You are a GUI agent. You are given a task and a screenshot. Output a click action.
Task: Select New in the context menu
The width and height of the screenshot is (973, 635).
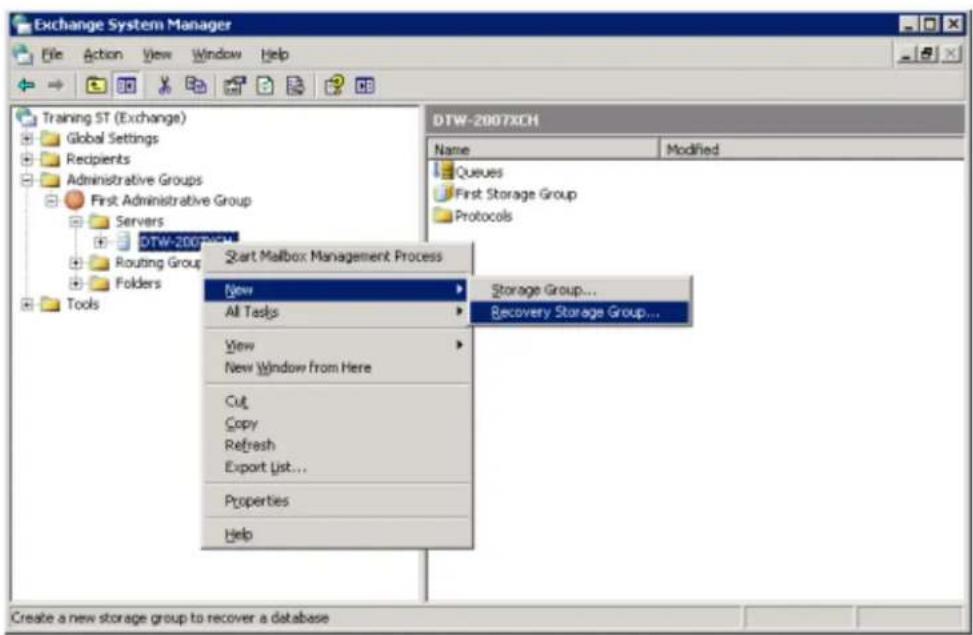coord(335,290)
